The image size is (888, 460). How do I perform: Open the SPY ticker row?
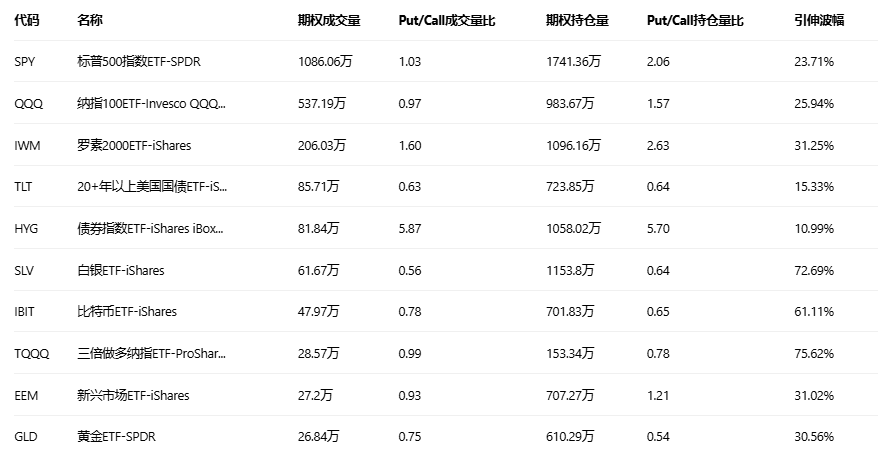(446, 61)
